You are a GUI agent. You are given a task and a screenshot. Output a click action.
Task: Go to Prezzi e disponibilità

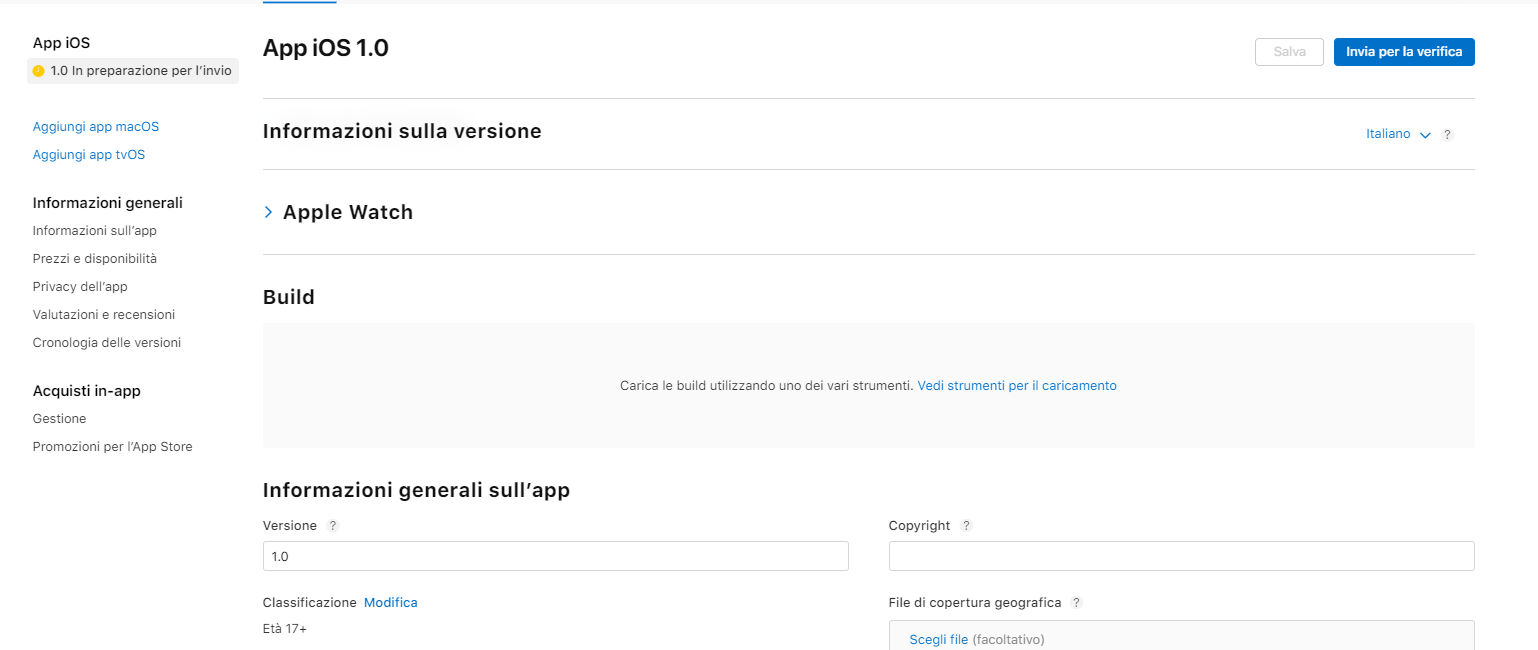tap(94, 259)
